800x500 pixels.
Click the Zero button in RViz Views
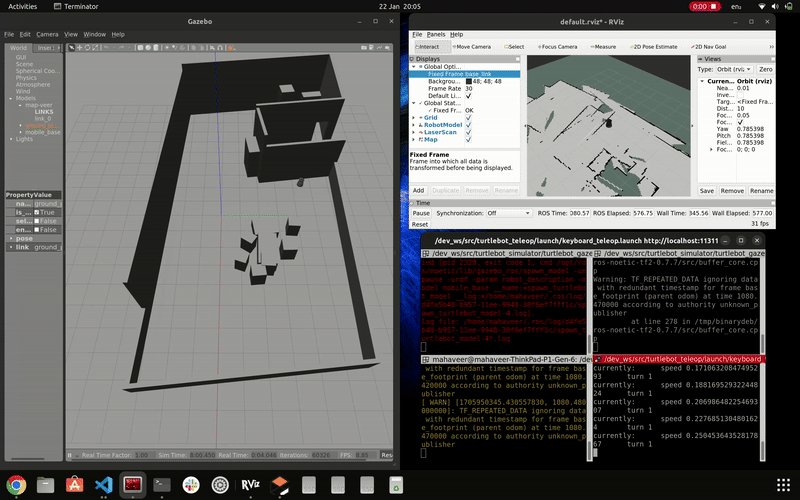pyautogui.click(x=765, y=69)
